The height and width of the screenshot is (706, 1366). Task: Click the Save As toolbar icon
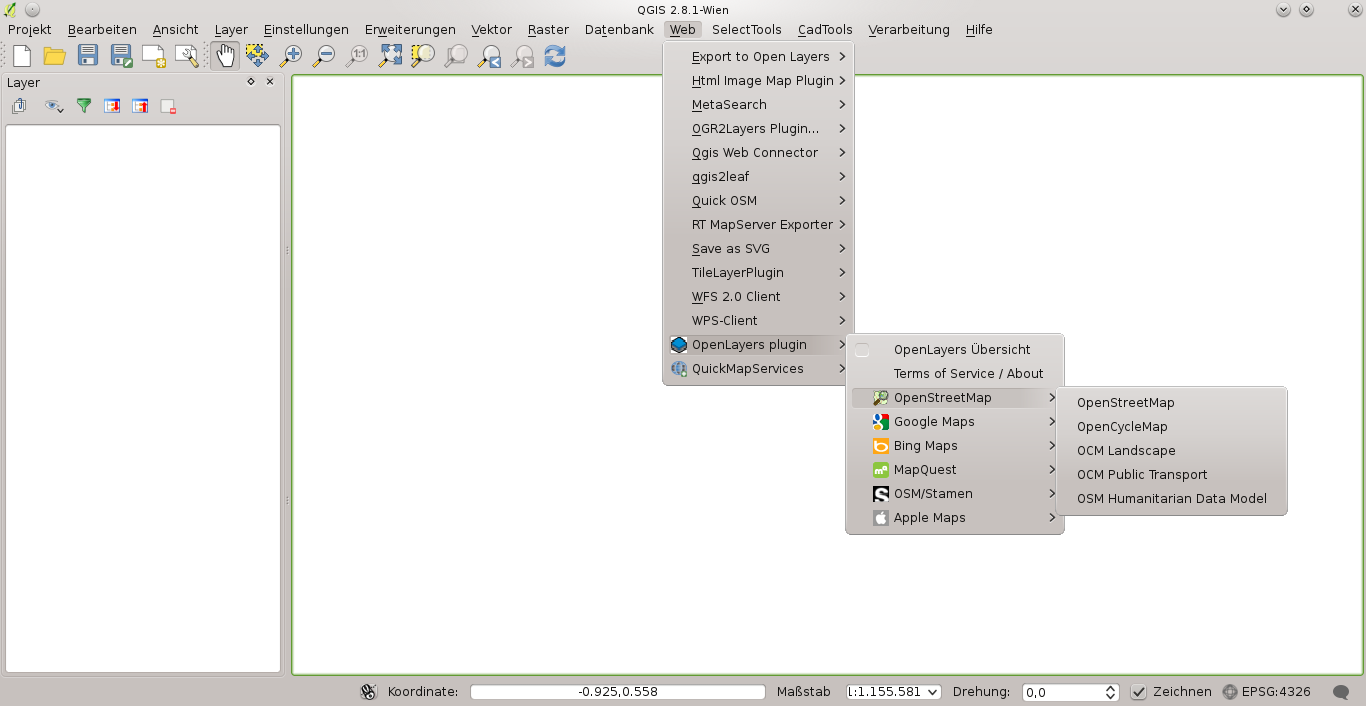click(121, 56)
